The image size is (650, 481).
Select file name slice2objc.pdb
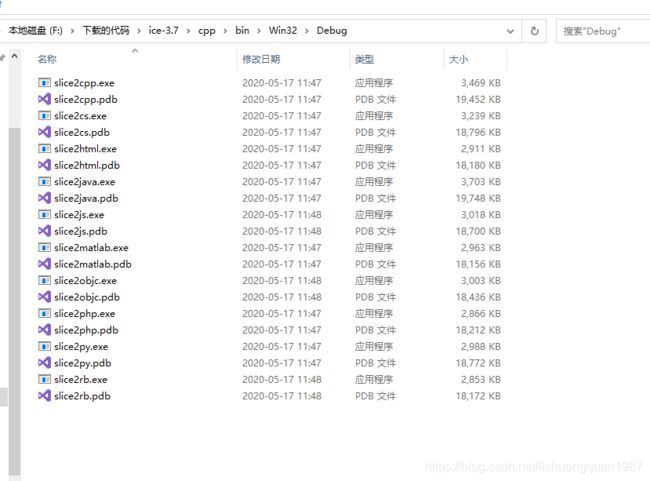point(87,297)
